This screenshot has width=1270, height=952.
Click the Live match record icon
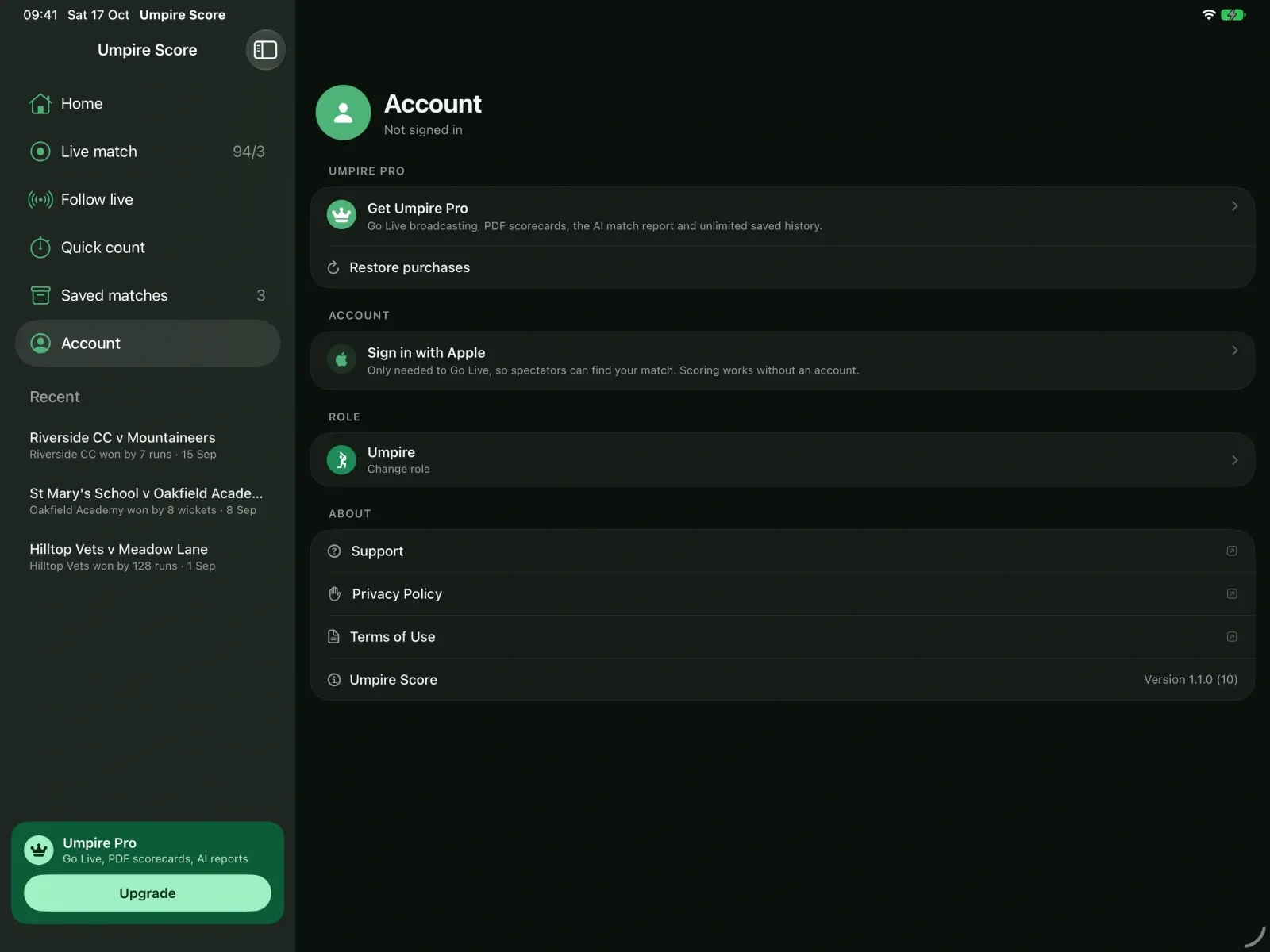coord(40,152)
